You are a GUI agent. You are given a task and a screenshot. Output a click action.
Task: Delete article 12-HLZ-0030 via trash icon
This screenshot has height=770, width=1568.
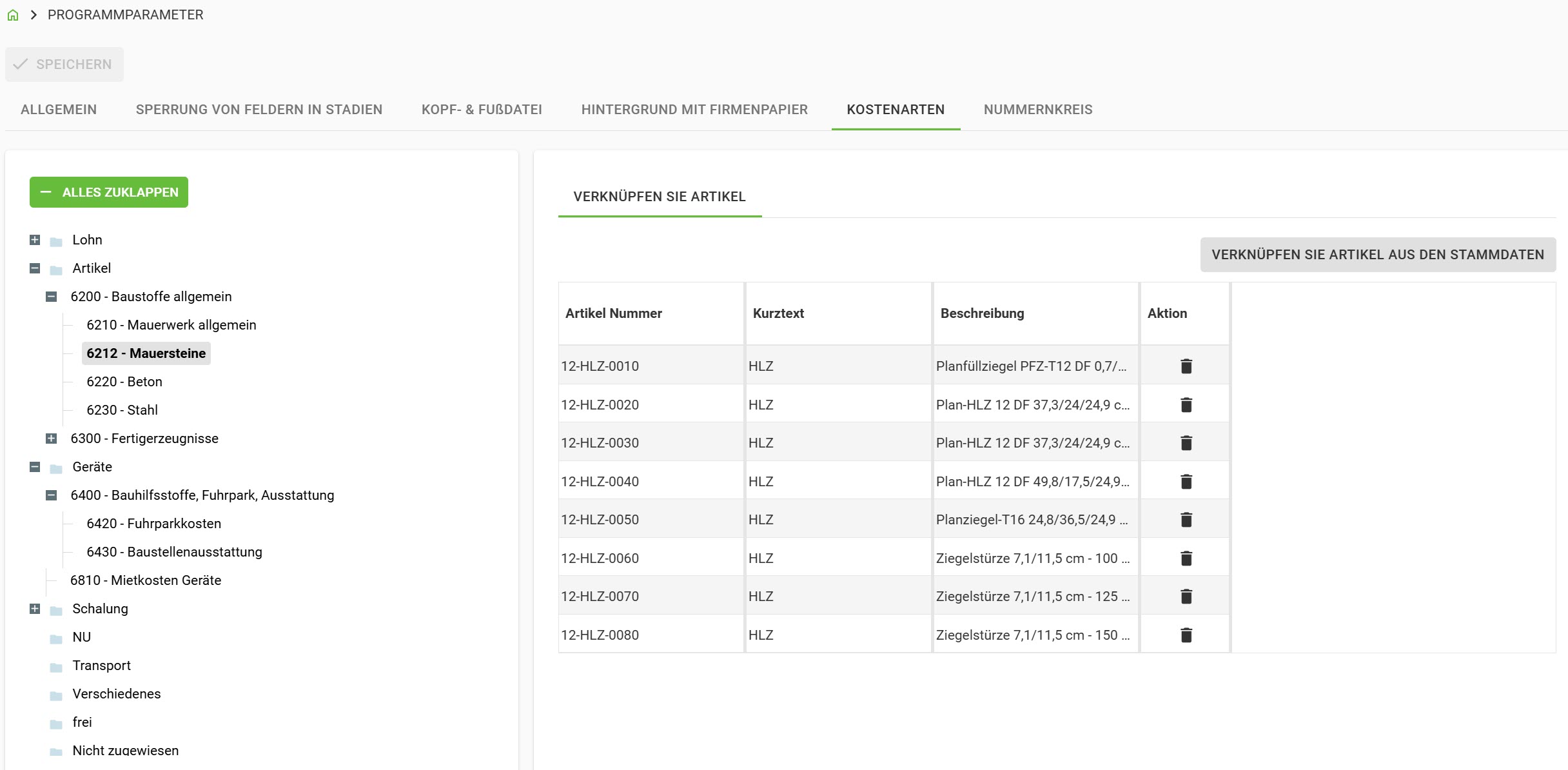[x=1186, y=443]
